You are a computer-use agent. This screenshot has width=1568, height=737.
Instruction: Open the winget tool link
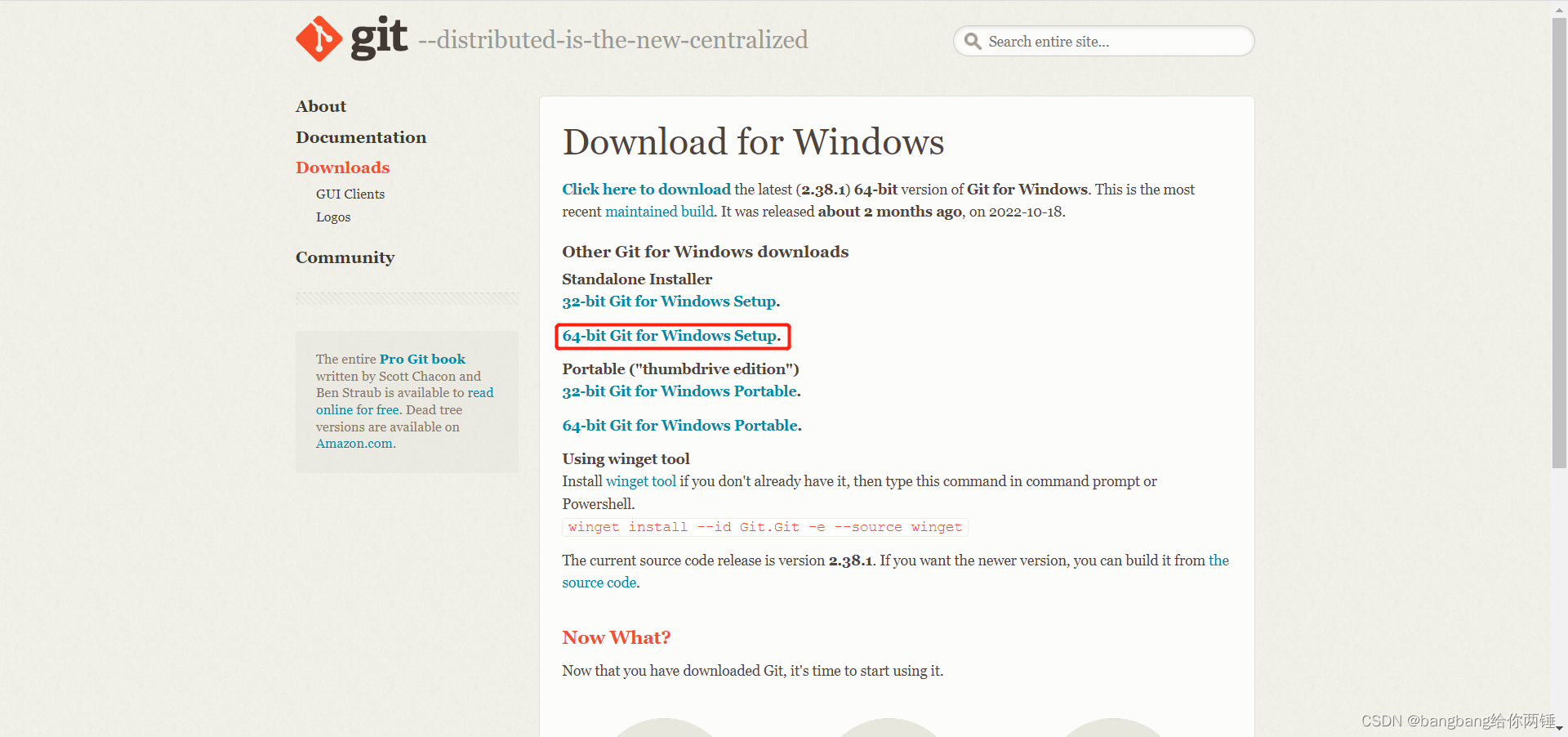coord(640,480)
